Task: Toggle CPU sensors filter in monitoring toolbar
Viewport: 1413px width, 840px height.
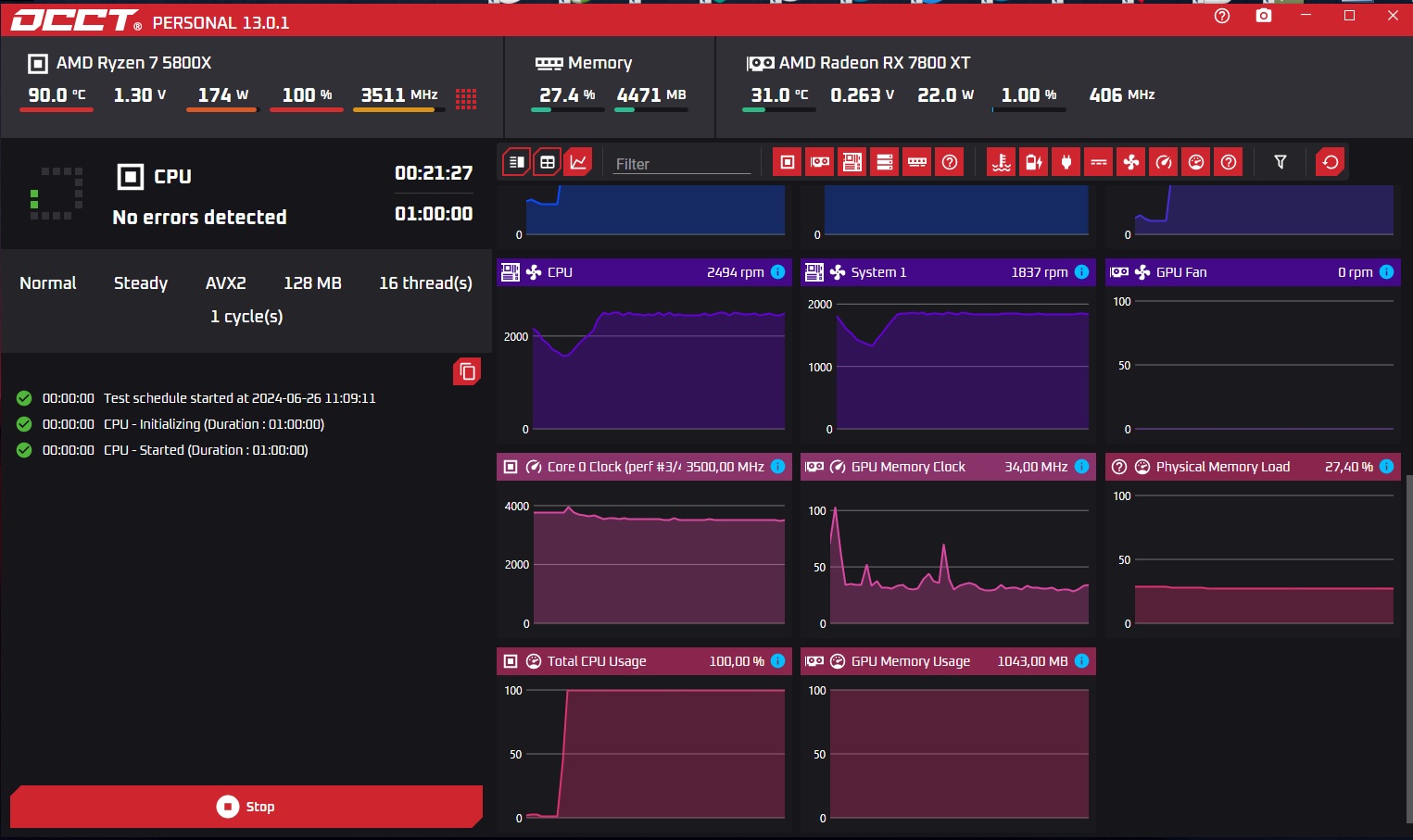Action: tap(788, 162)
